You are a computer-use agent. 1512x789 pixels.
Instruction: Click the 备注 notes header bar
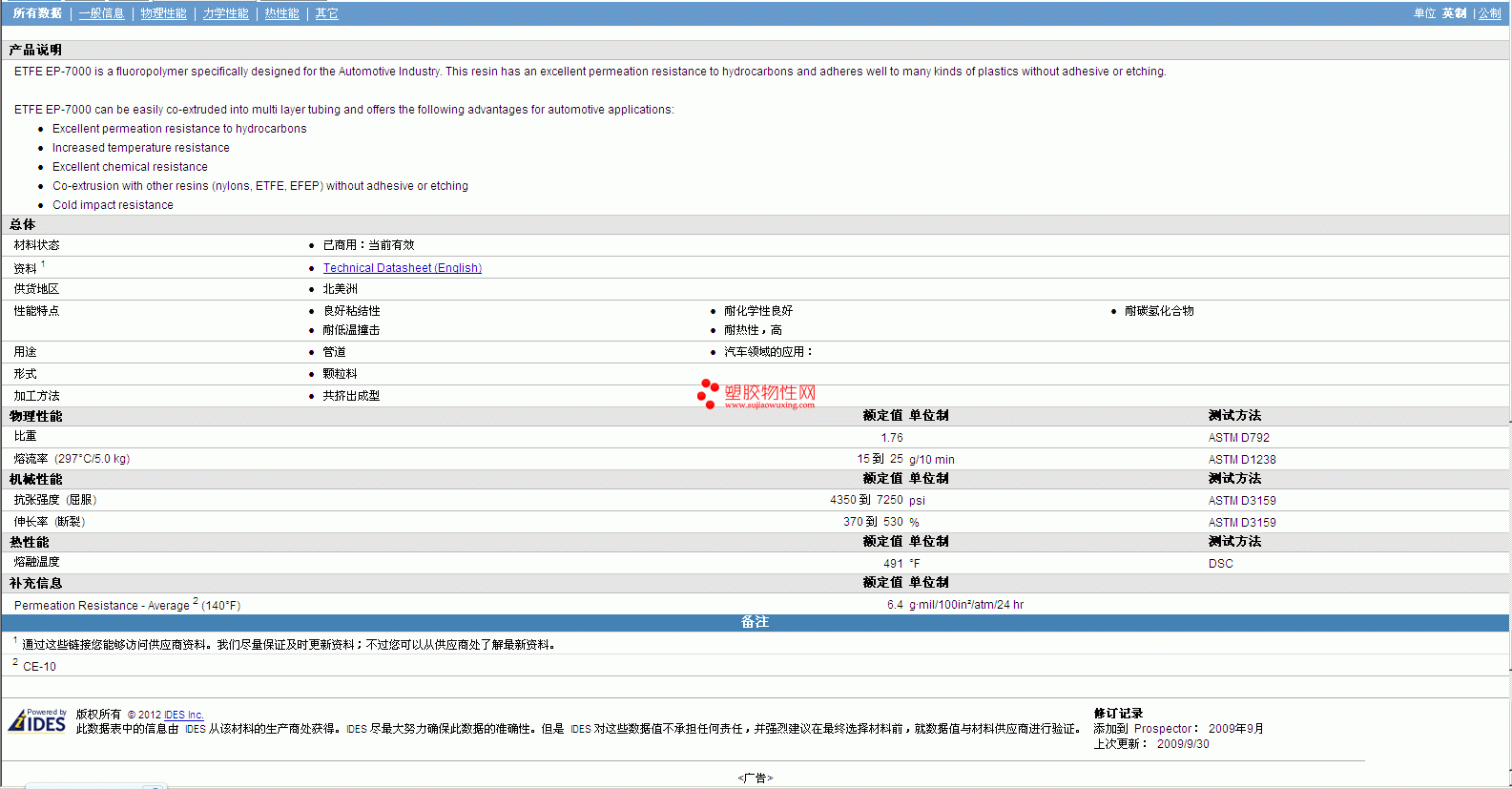click(756, 622)
